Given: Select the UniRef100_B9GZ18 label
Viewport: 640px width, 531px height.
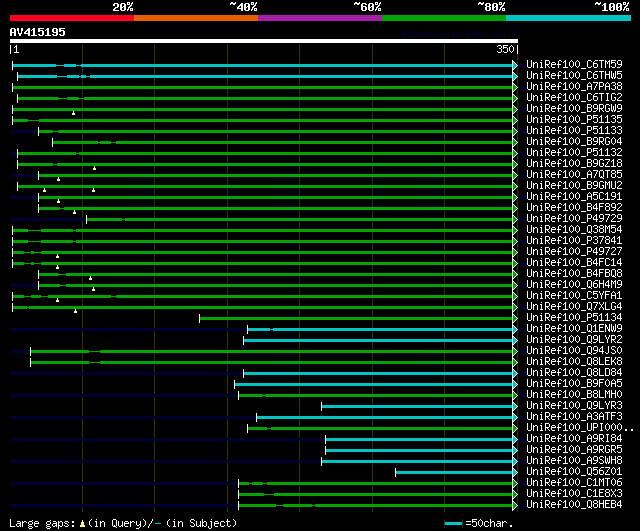Looking at the screenshot, I should click(x=574, y=164).
